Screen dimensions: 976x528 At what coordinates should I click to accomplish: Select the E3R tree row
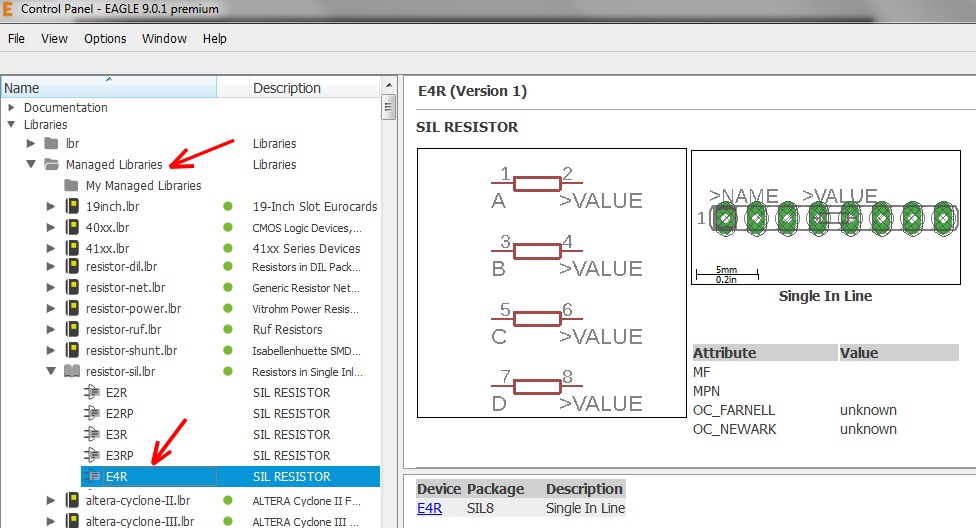coord(230,434)
